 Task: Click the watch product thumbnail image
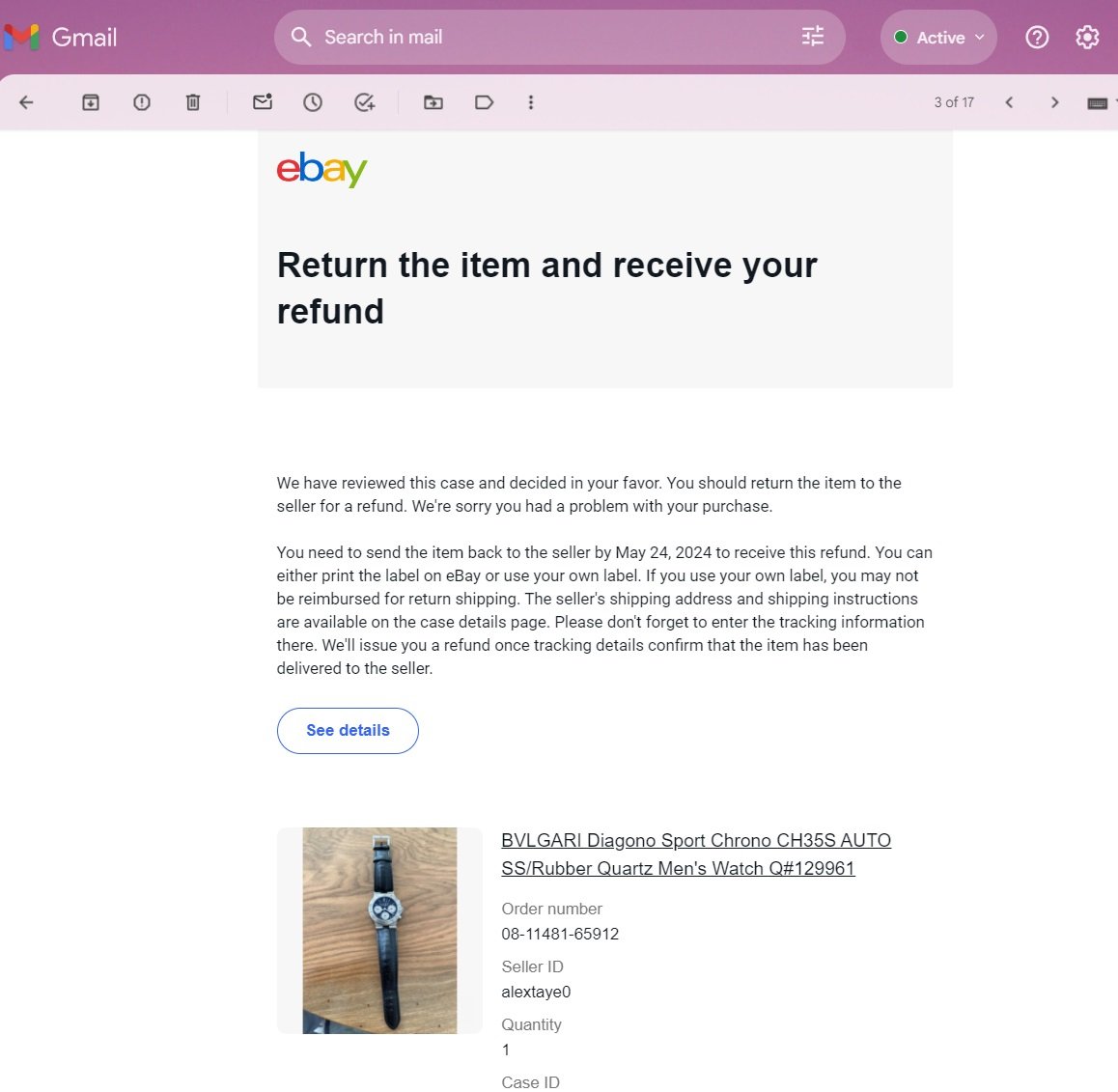point(379,931)
